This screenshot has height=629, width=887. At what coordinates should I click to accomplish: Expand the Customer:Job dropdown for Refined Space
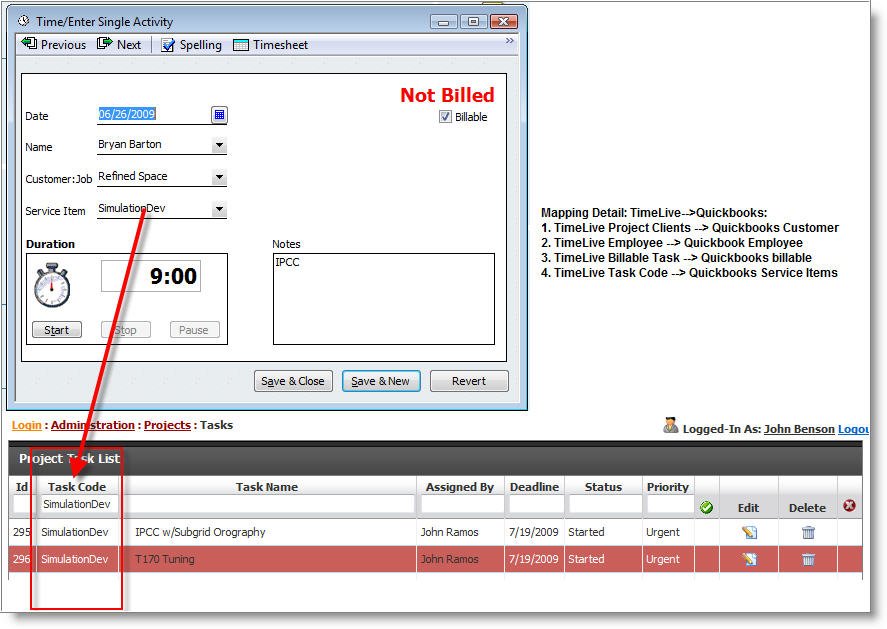click(219, 176)
